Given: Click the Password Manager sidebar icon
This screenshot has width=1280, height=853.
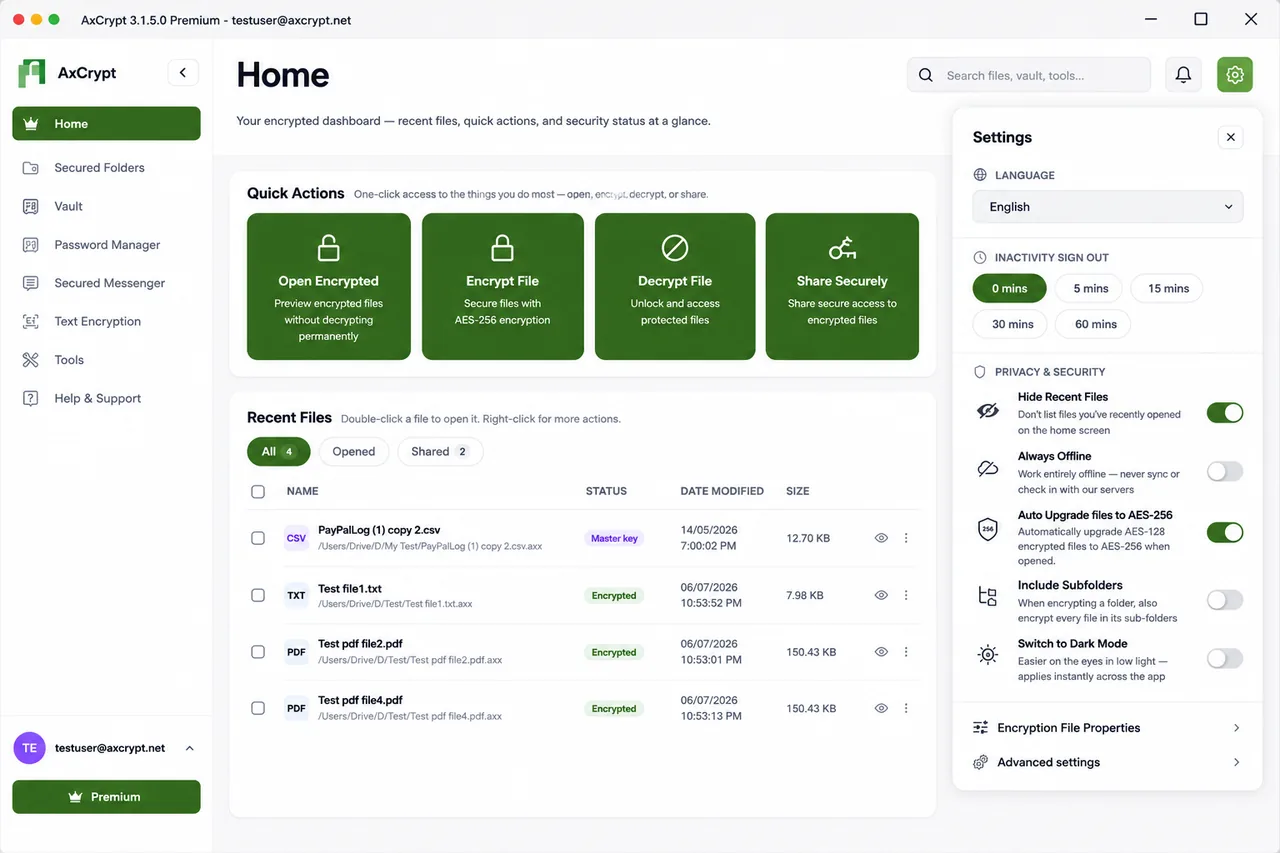Looking at the screenshot, I should coord(31,245).
